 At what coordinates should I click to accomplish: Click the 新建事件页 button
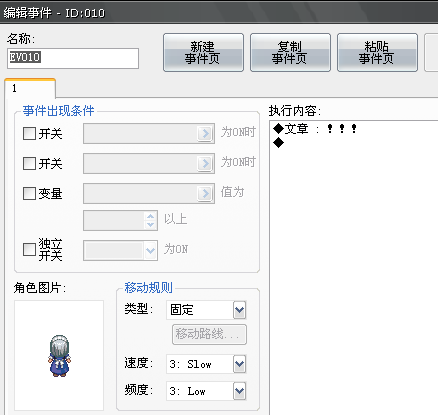pos(203,52)
